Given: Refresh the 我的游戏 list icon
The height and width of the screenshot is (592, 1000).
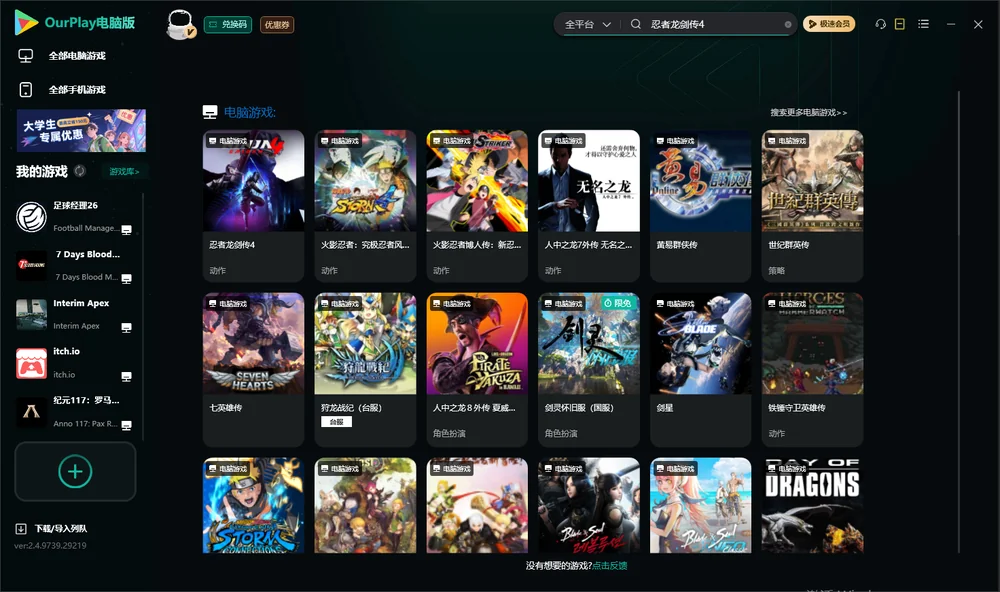Looking at the screenshot, I should pos(80,171).
